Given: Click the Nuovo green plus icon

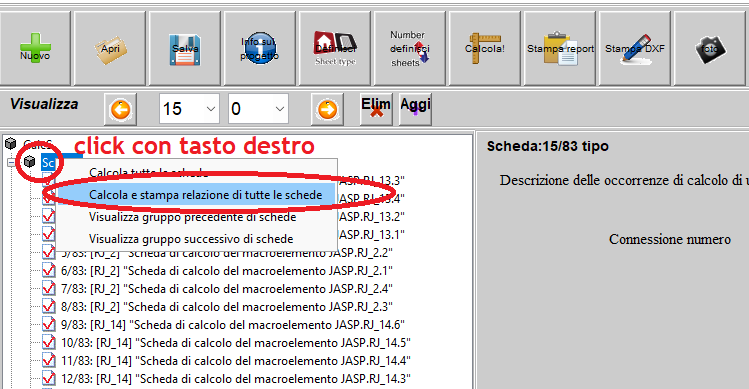Looking at the screenshot, I should (35, 49).
